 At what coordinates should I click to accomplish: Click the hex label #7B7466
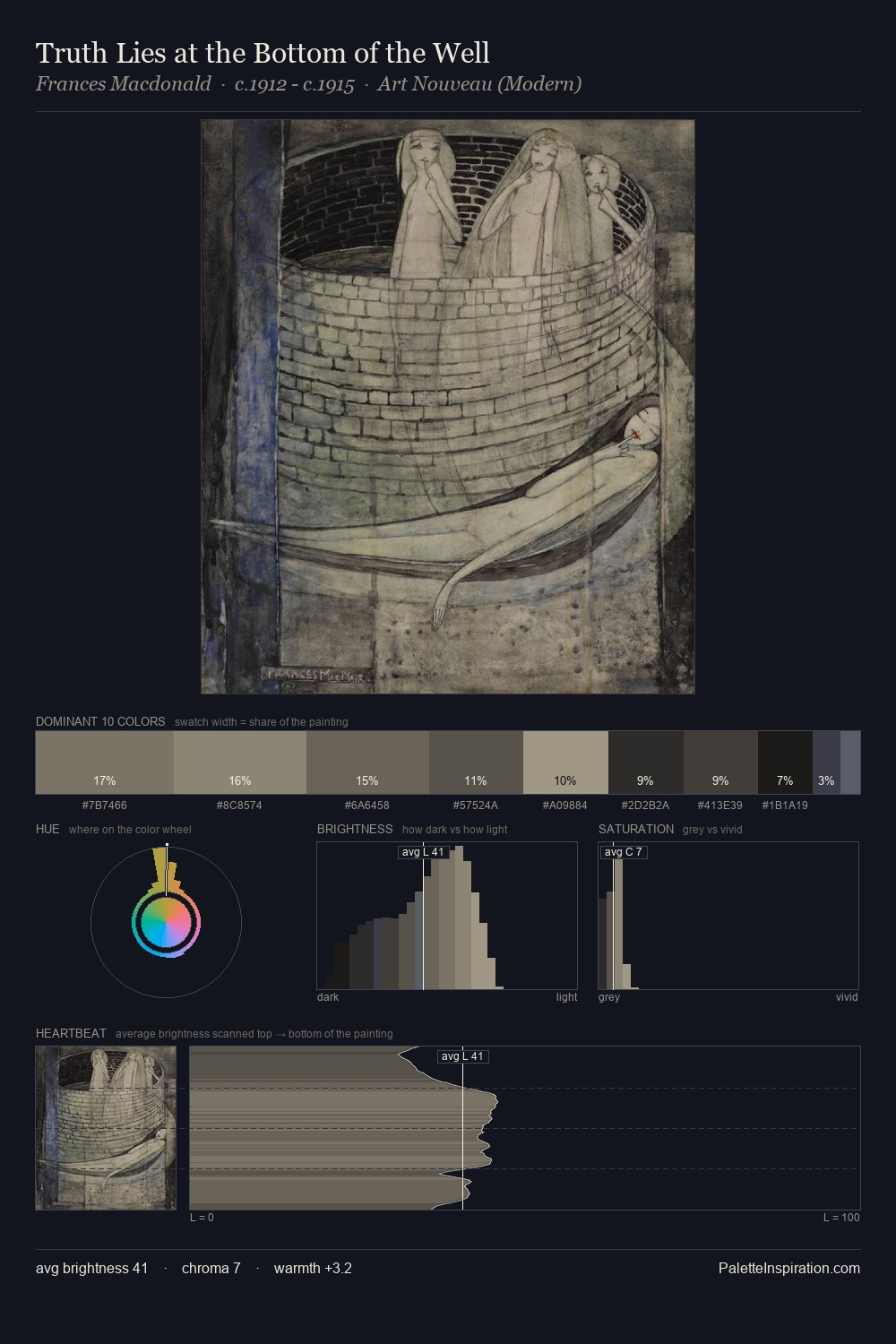click(x=105, y=806)
